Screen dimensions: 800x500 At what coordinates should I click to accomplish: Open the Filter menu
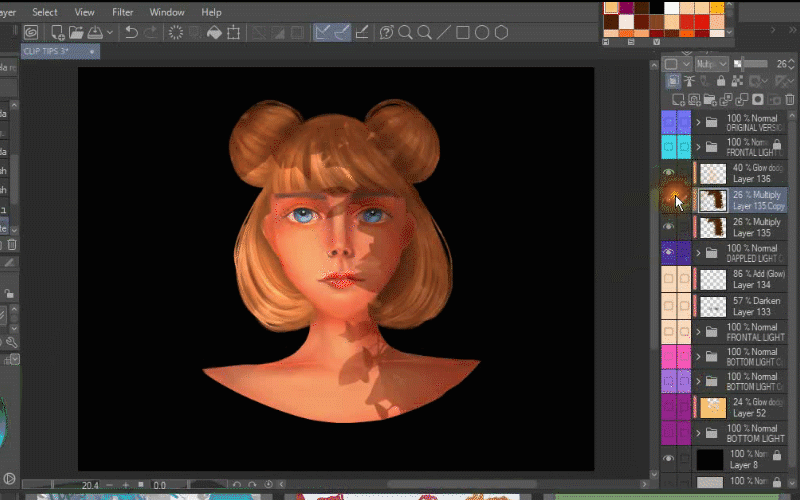123,12
